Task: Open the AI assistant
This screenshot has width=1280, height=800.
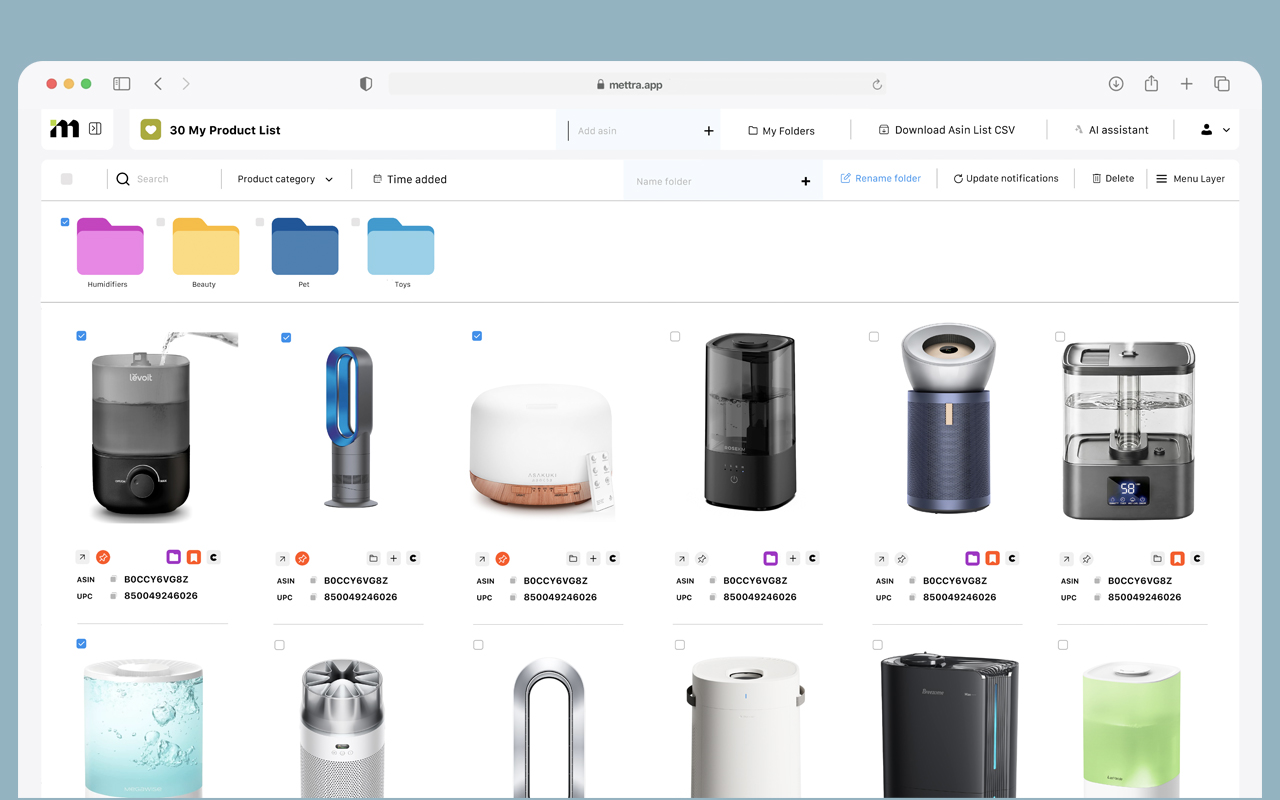Action: coord(1111,130)
